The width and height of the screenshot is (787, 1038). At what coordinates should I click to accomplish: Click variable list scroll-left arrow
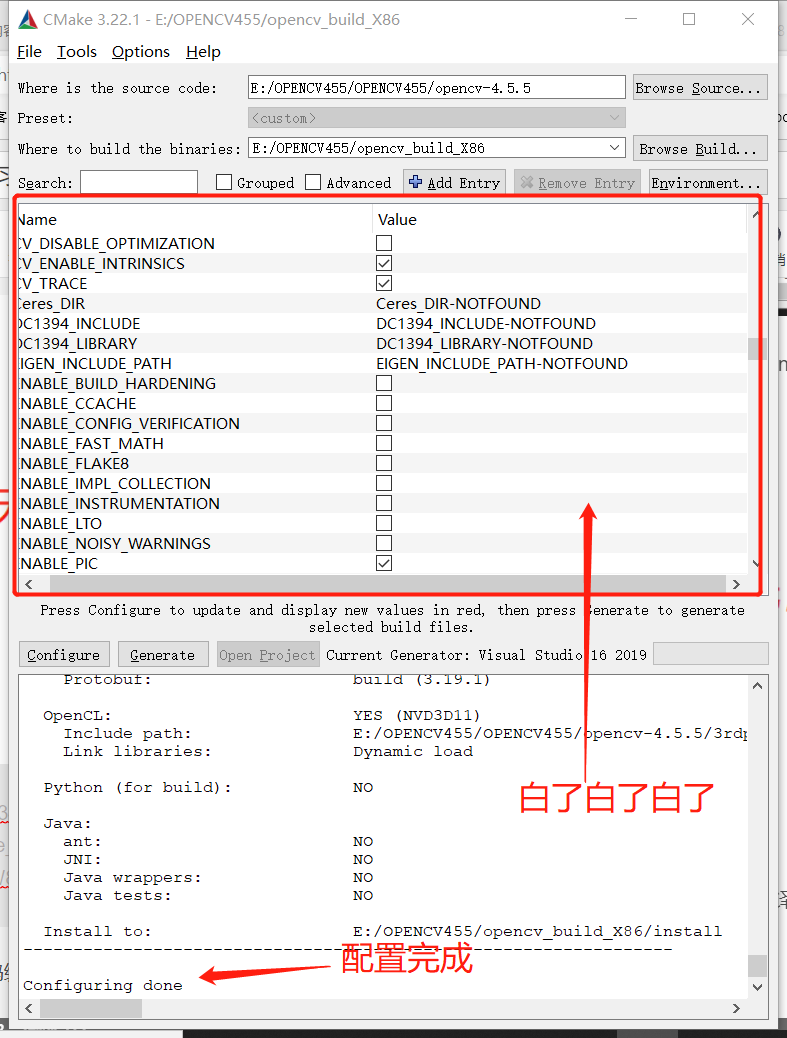28,584
